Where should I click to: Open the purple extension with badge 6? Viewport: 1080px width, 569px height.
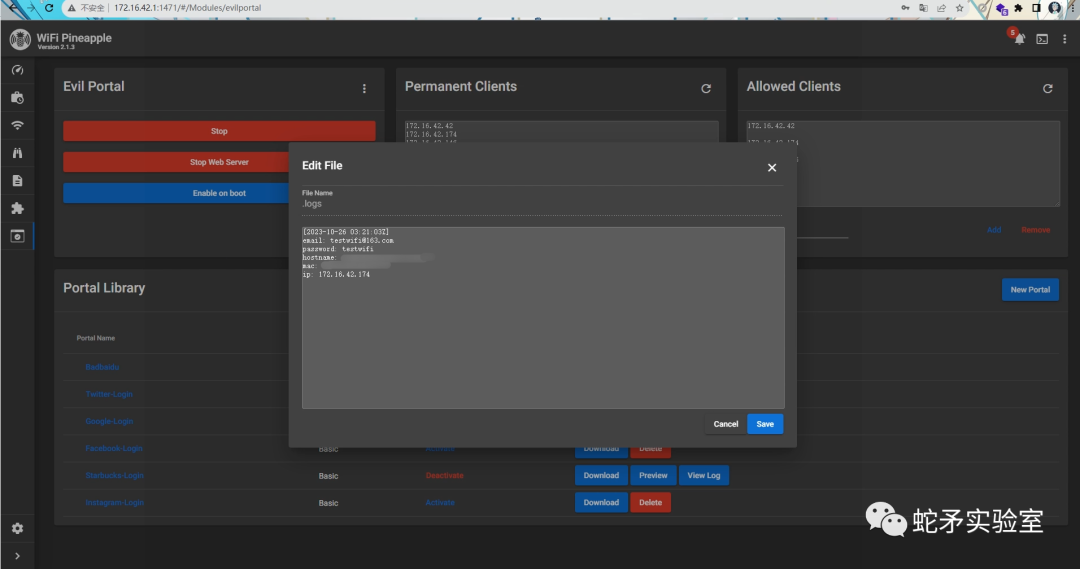(1001, 9)
